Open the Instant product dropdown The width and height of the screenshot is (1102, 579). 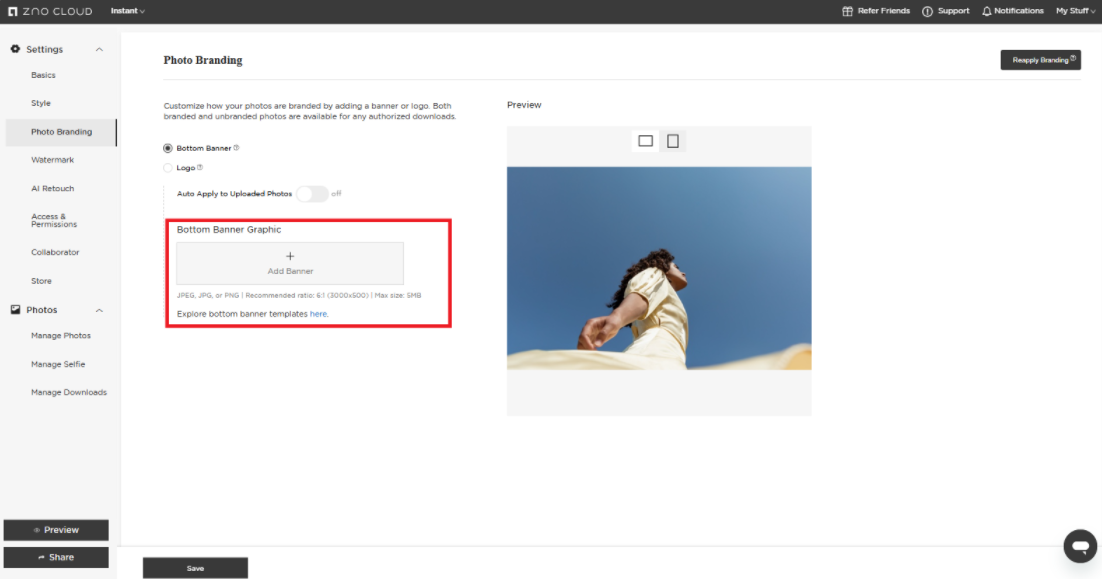click(127, 11)
